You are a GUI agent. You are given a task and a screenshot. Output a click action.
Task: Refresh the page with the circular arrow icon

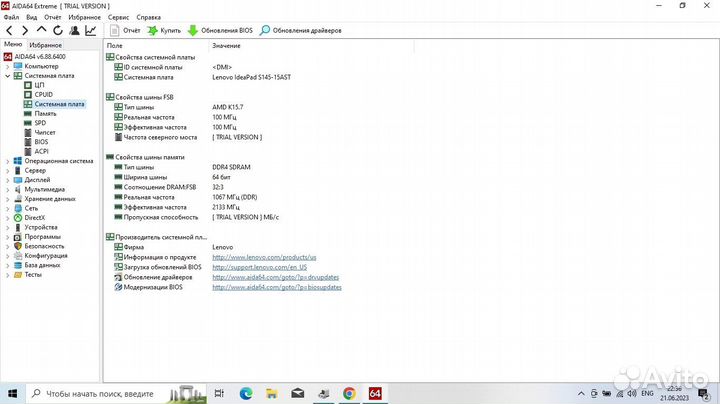tap(58, 30)
